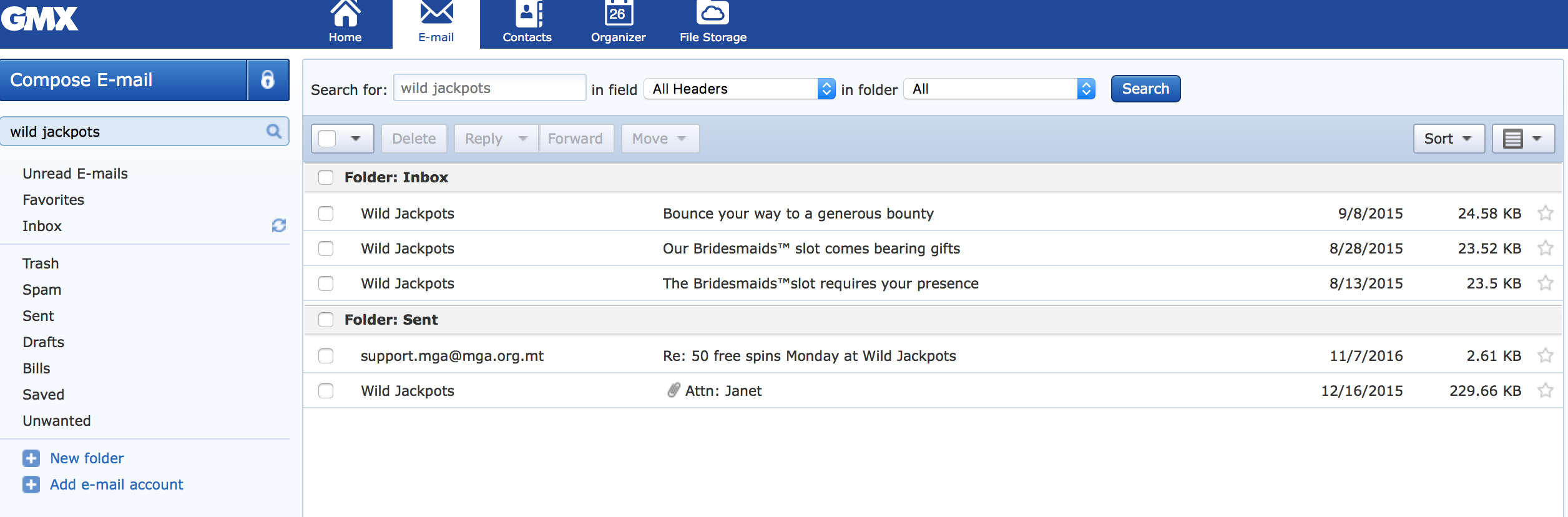Focus the 'Search for' input field
Image resolution: width=1568 pixels, height=517 pixels.
click(x=490, y=88)
